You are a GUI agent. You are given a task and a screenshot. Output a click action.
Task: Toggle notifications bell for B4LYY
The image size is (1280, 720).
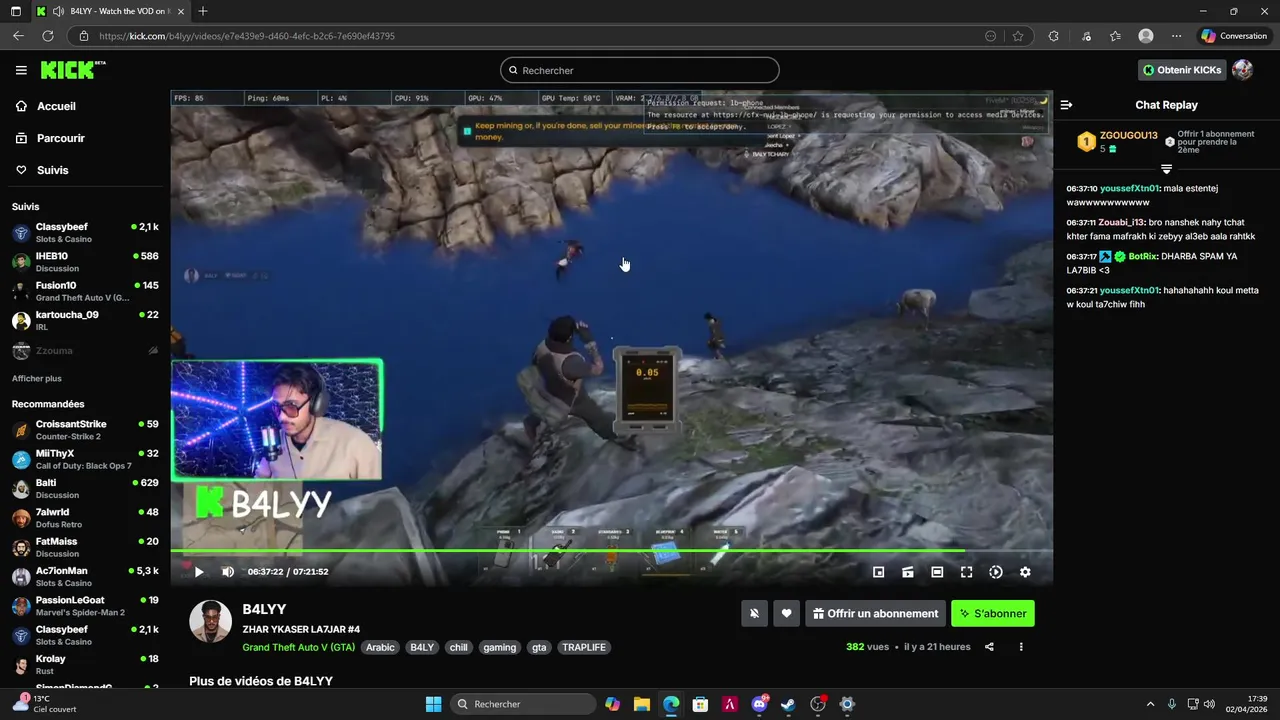click(x=754, y=614)
